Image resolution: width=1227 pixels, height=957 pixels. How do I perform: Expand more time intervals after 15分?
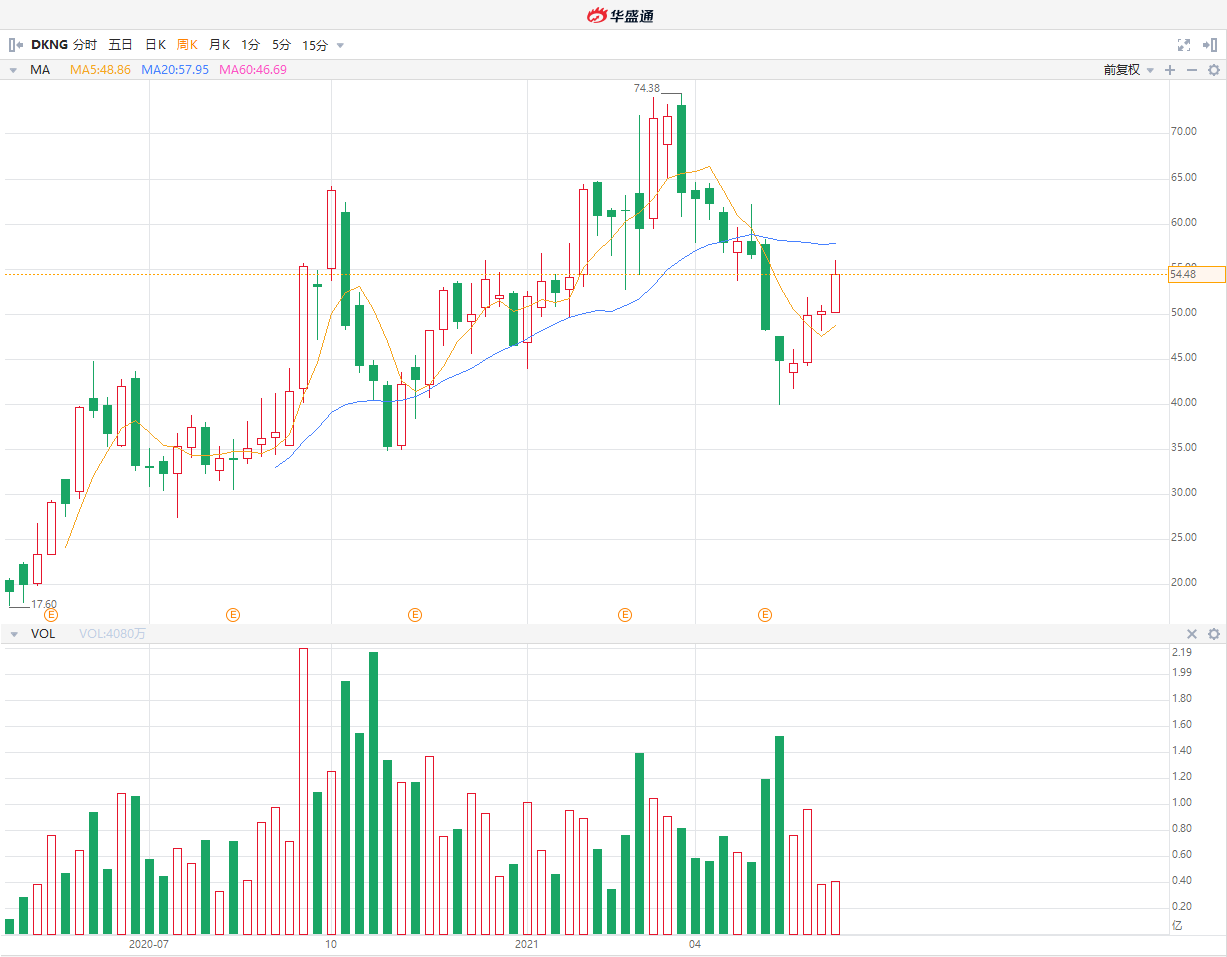(340, 45)
